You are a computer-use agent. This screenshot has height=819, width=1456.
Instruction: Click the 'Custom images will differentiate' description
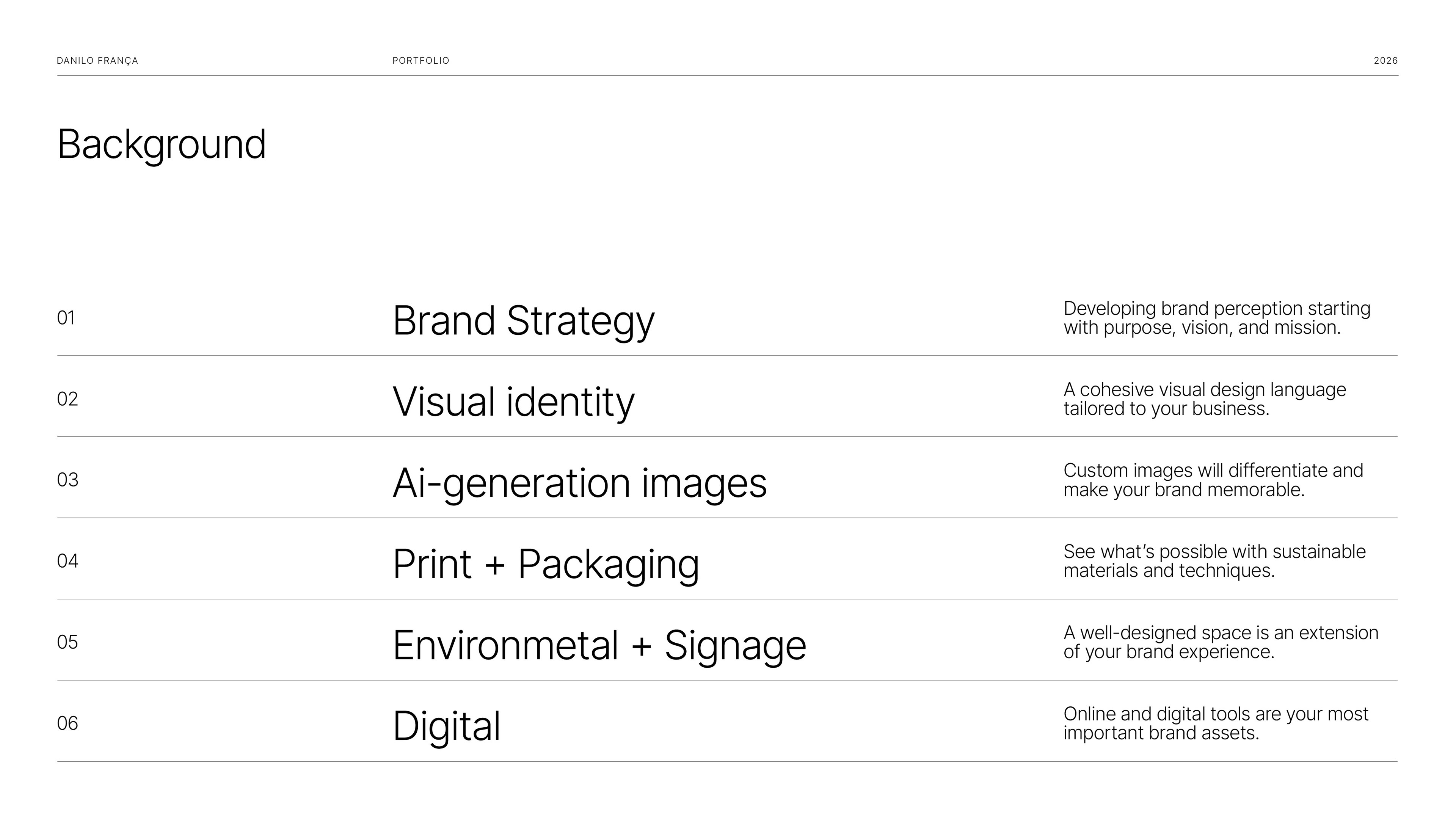(x=1213, y=480)
